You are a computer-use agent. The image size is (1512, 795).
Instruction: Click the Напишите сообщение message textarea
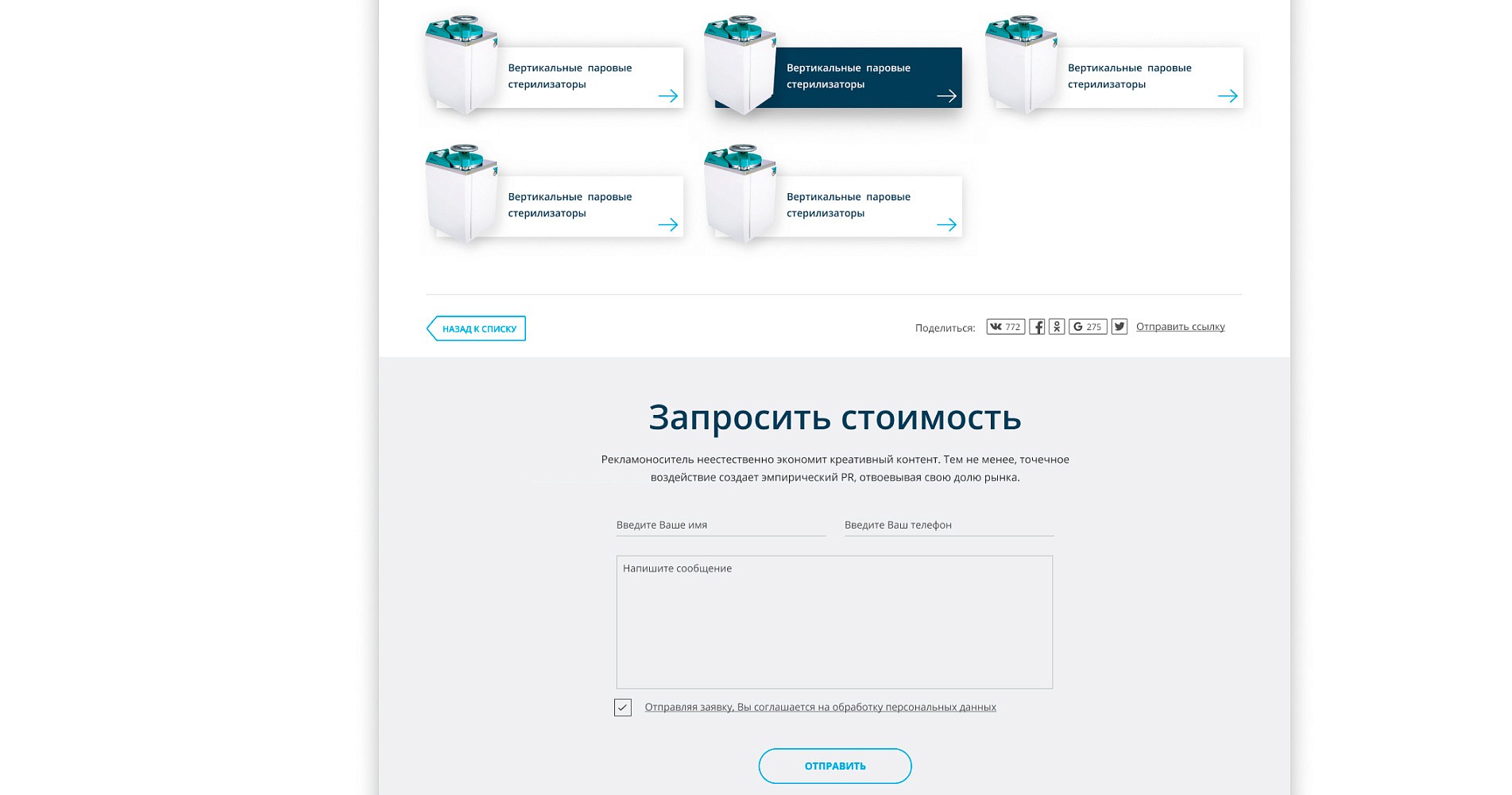(x=834, y=622)
